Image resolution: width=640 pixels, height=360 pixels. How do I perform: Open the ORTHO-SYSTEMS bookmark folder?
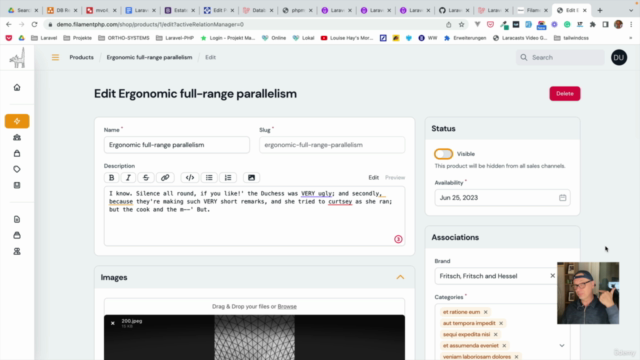click(124, 38)
